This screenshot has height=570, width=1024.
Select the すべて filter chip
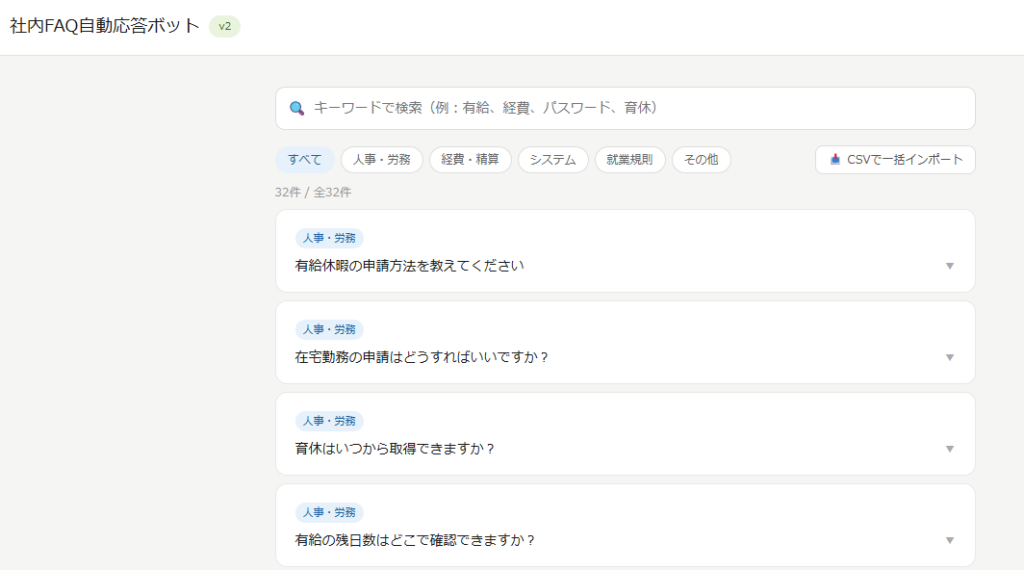click(305, 160)
